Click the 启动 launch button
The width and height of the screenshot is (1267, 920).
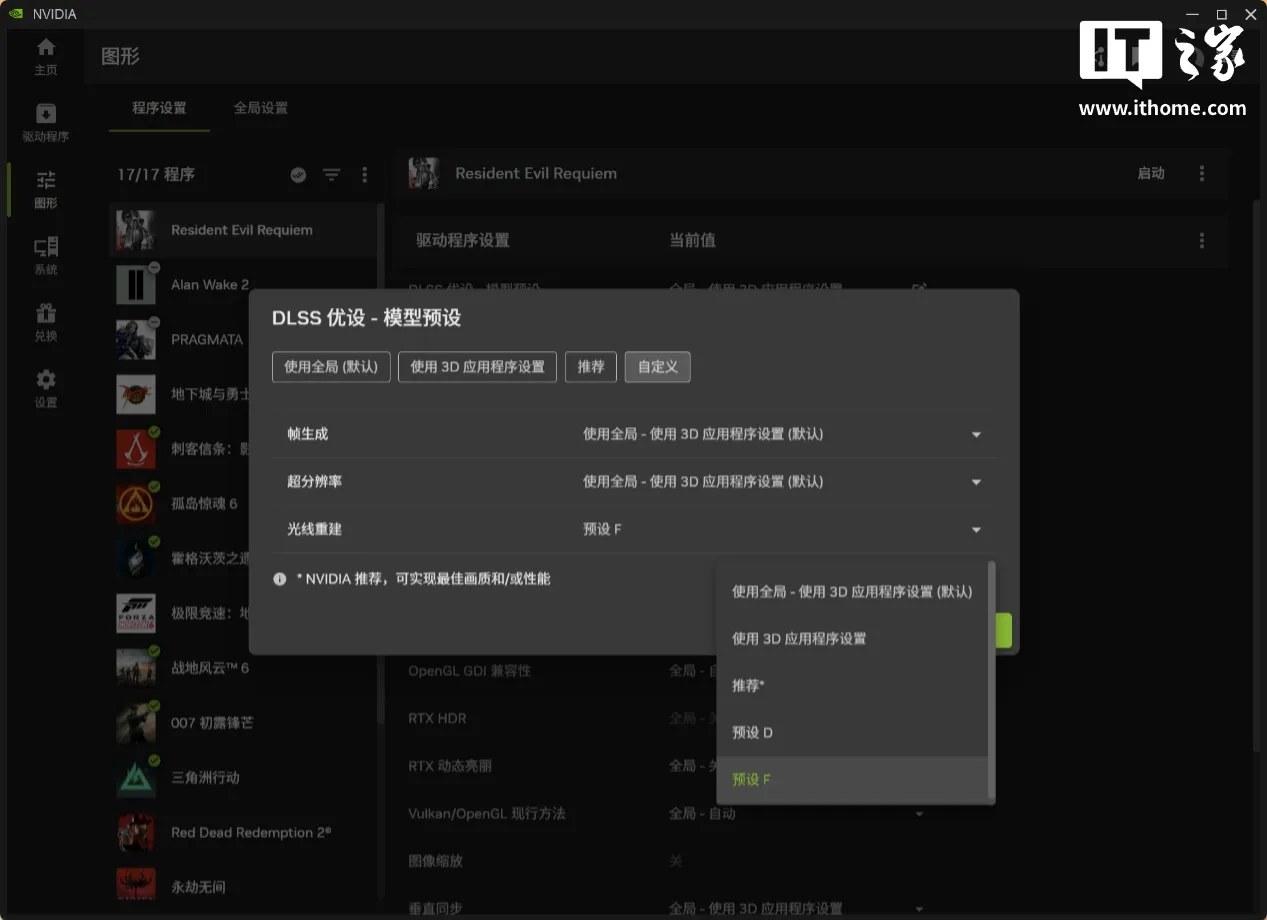click(x=1151, y=173)
